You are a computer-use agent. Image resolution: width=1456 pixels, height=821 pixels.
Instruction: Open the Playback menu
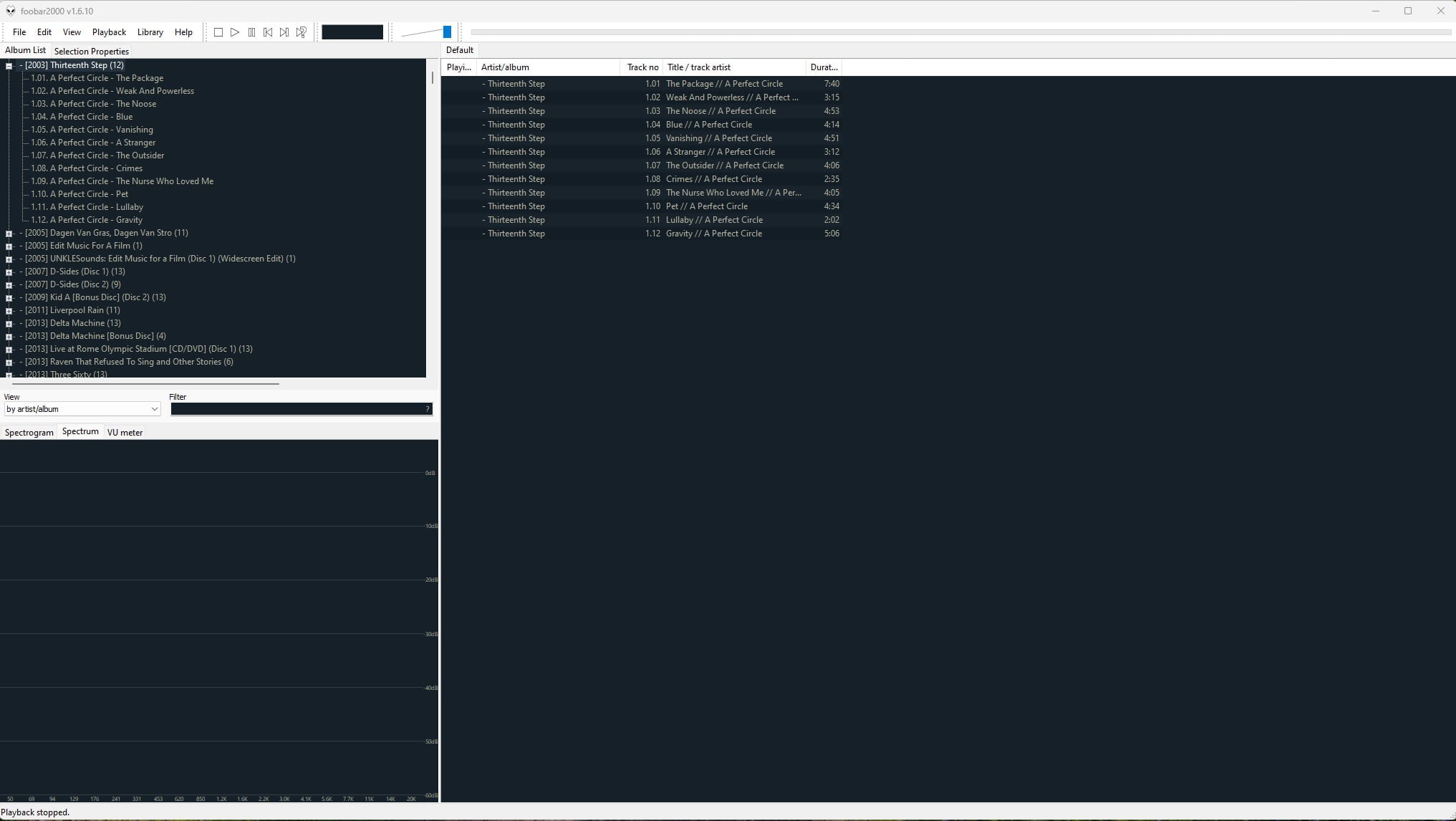tap(109, 32)
